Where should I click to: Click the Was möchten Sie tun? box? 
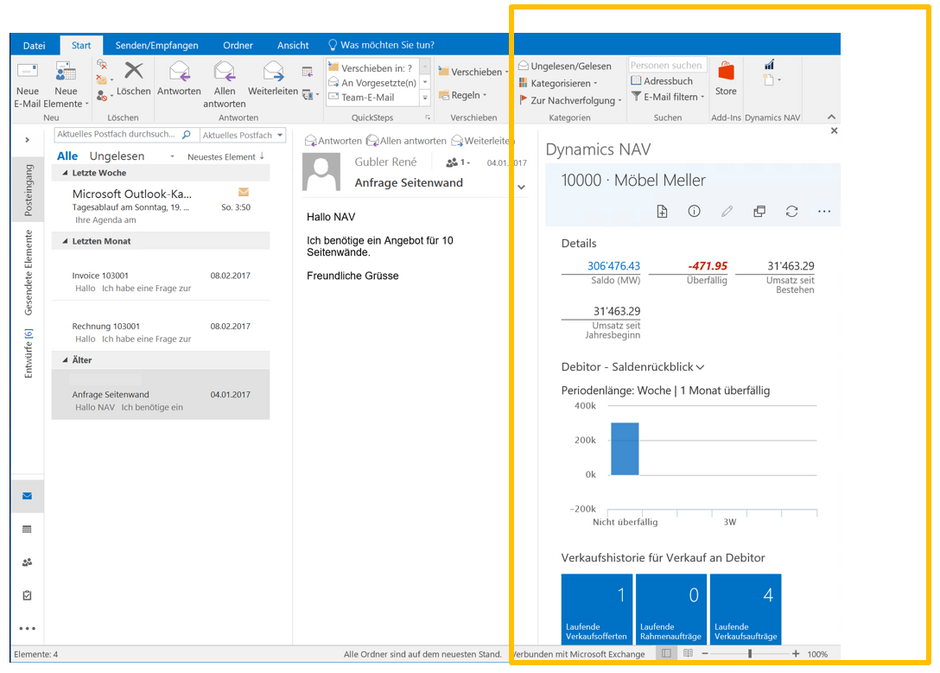[381, 45]
